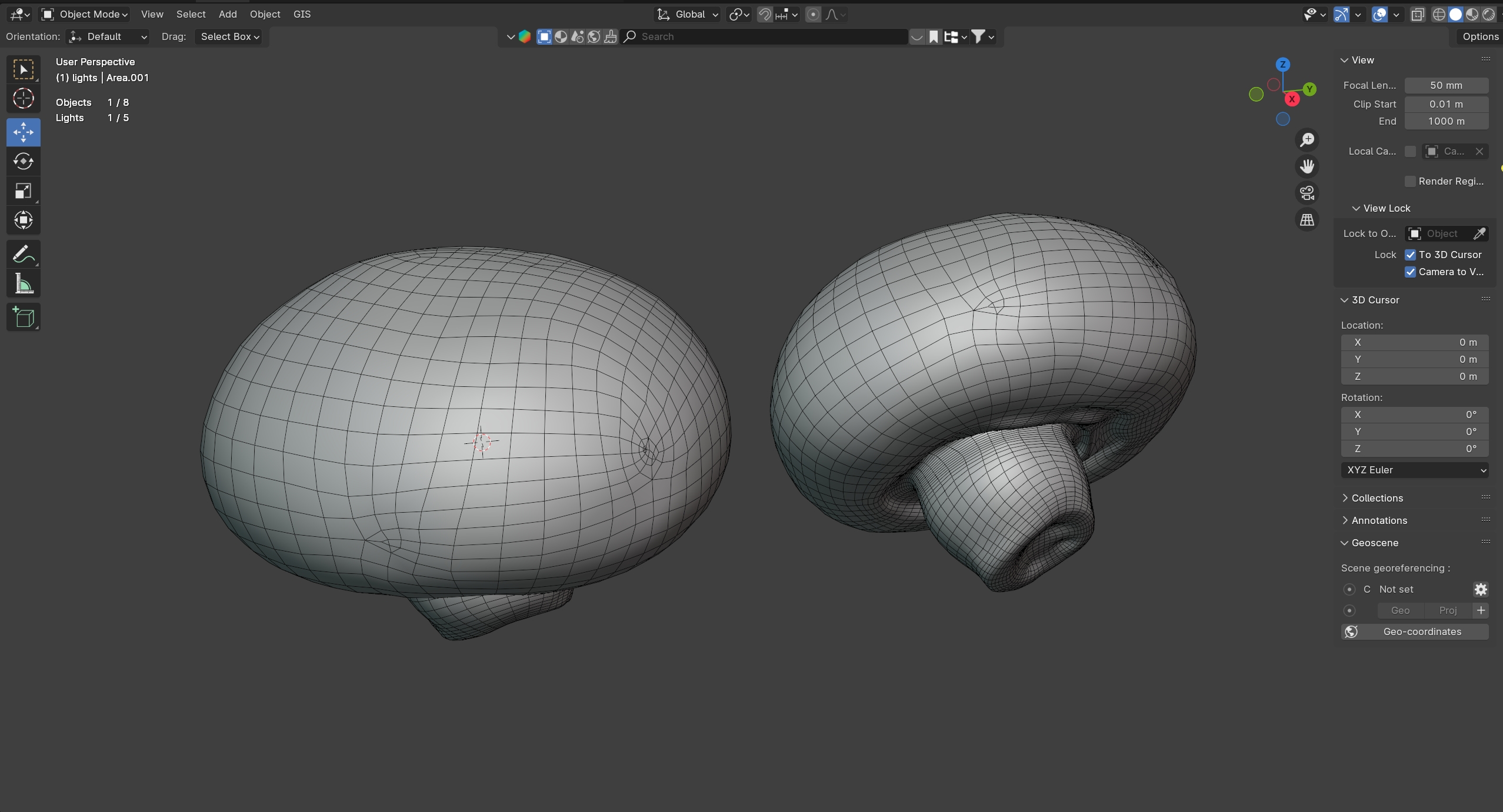The width and height of the screenshot is (1503, 812).
Task: Click the Options button
Action: pos(1480,36)
